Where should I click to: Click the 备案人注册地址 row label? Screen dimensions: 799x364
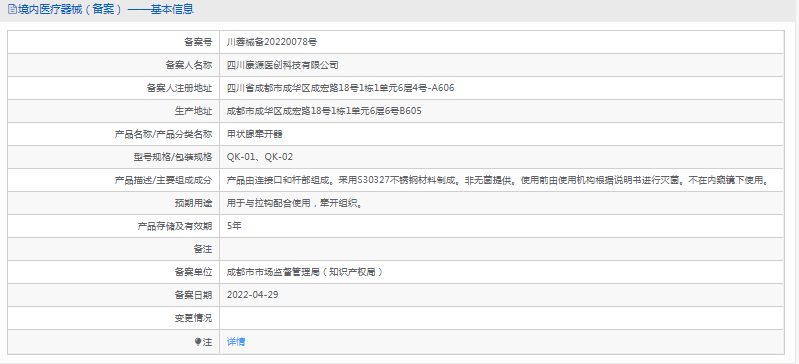[x=179, y=88]
